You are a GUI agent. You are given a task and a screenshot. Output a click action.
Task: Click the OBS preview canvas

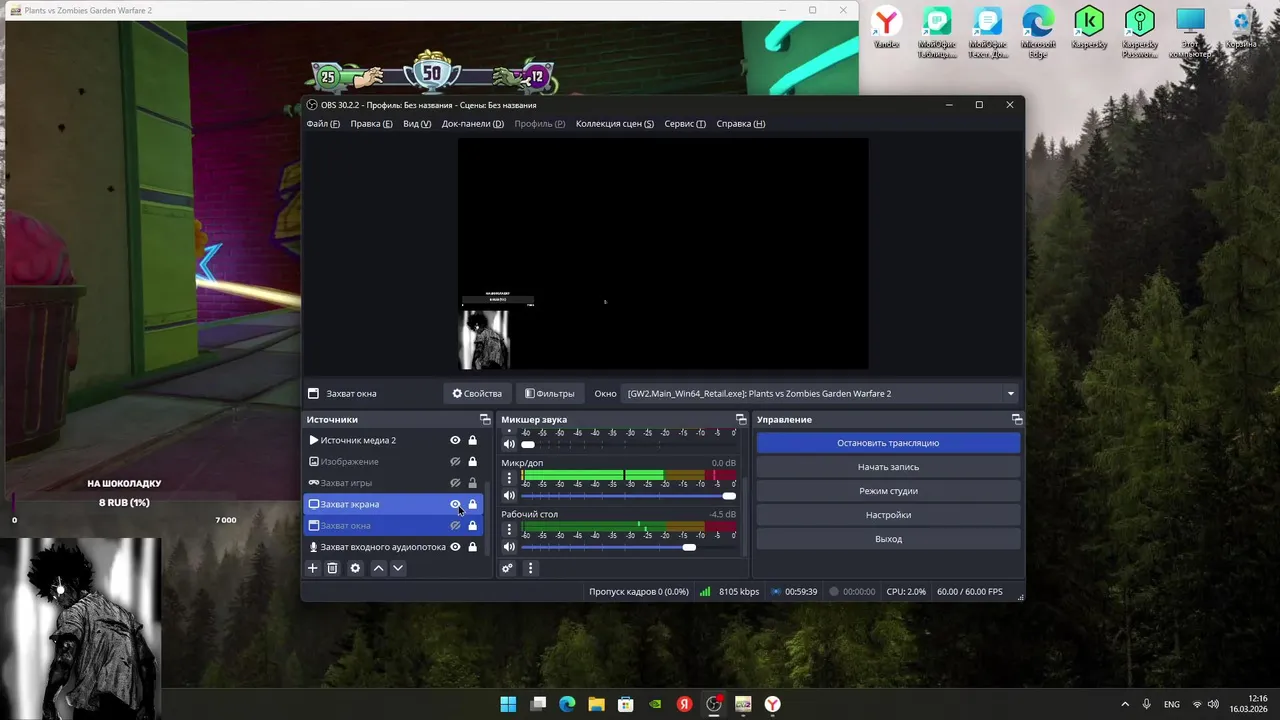tap(663, 254)
